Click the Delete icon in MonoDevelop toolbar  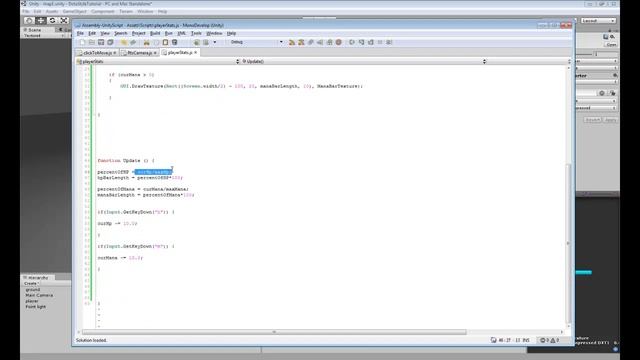point(175,42)
